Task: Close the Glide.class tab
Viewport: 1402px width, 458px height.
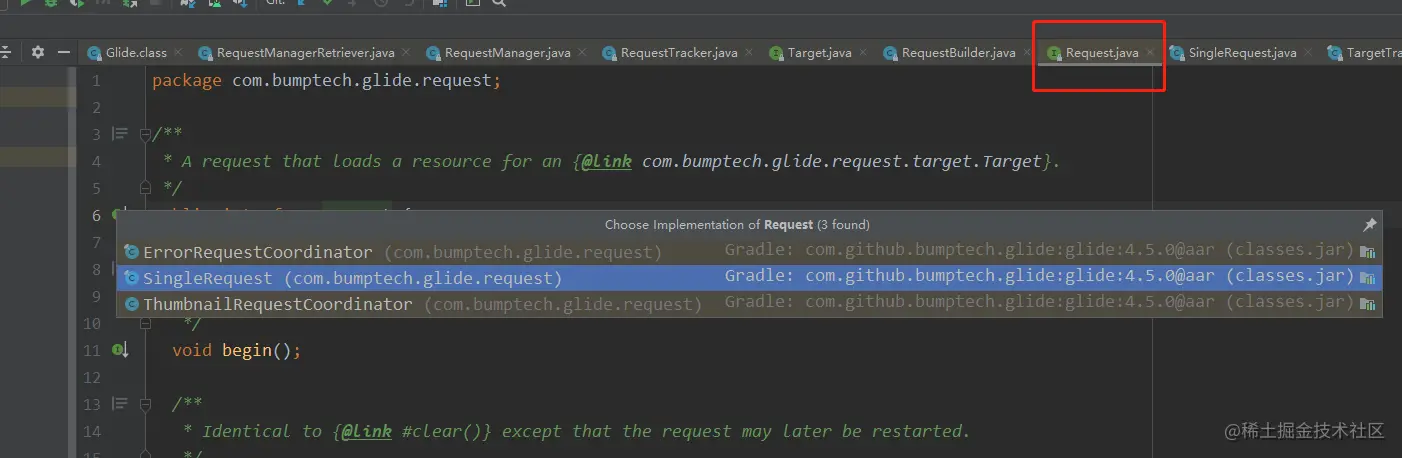Action: (178, 53)
